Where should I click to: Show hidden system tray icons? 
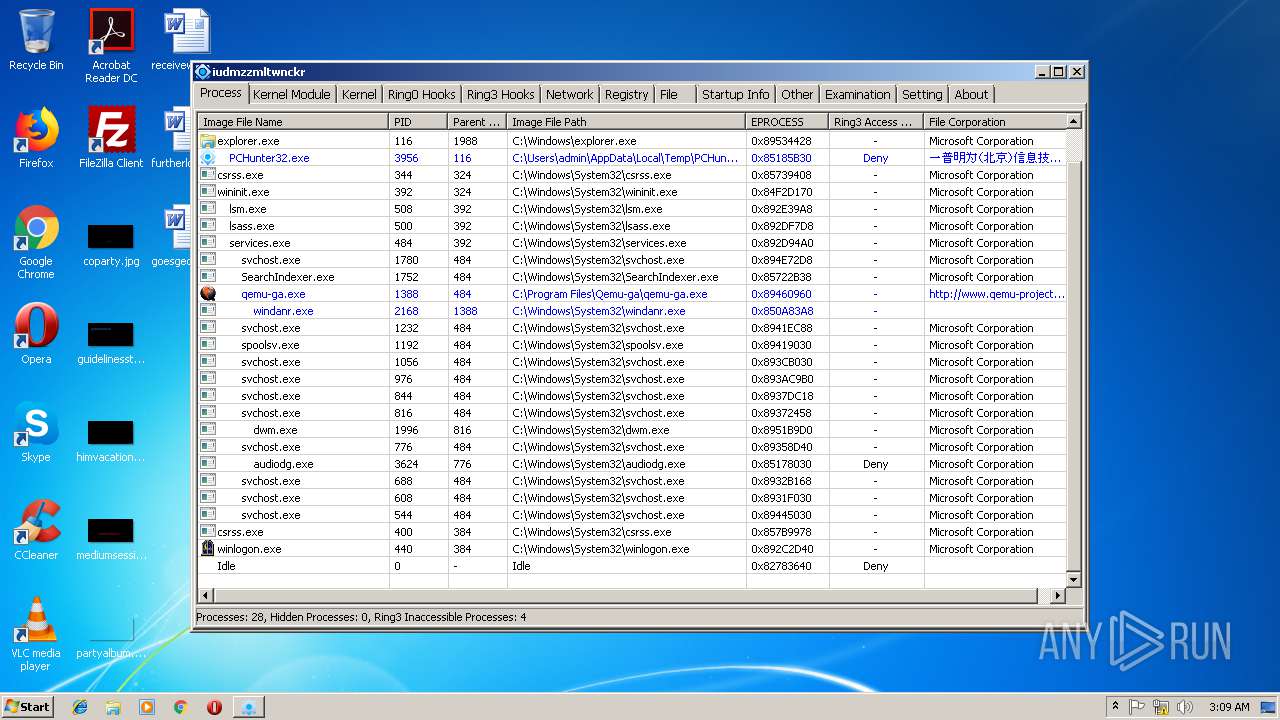point(1115,707)
